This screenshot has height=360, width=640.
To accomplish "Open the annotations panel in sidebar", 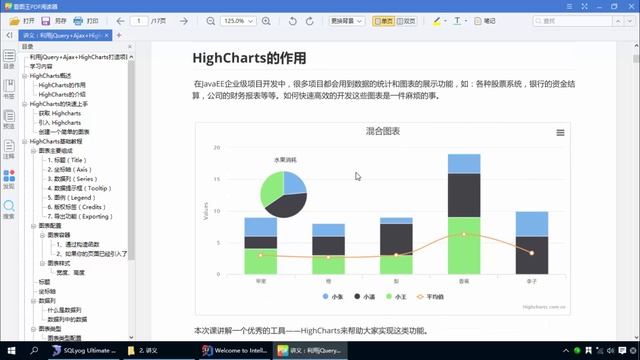I will (9, 149).
